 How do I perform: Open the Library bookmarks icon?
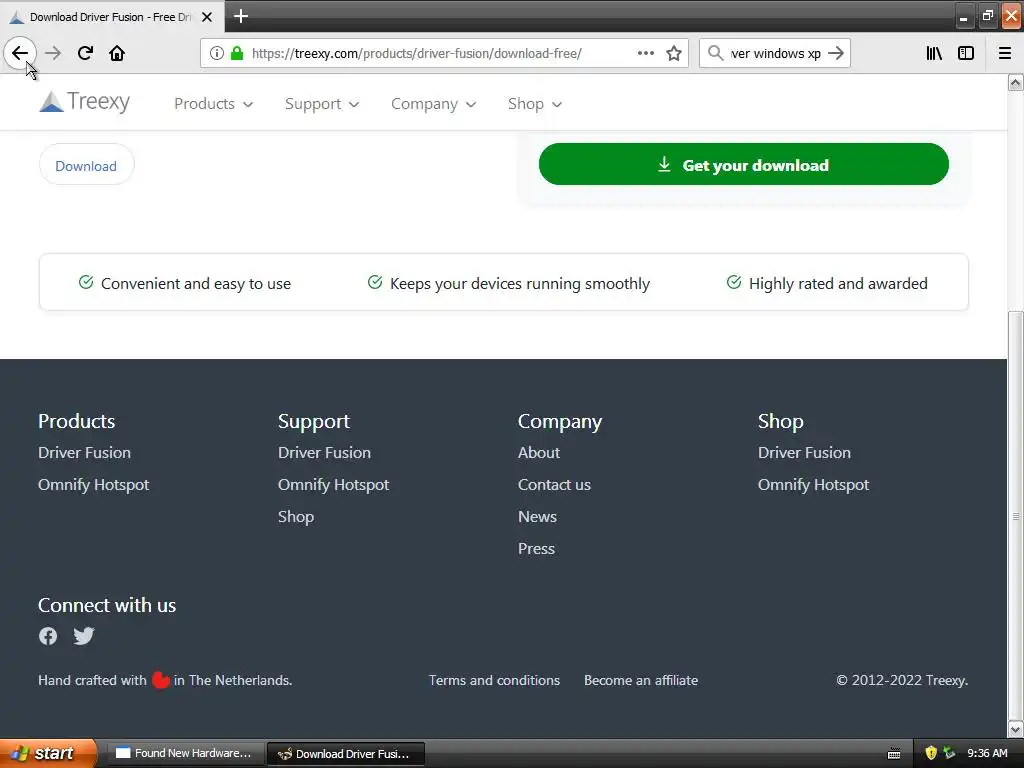tap(934, 53)
